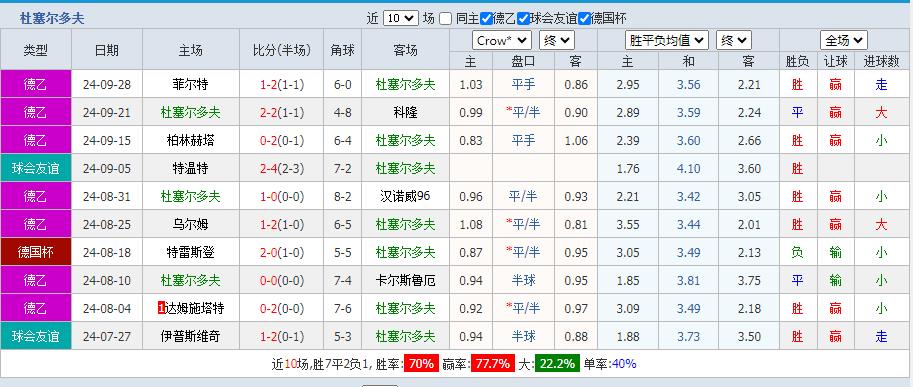This screenshot has width=913, height=387.
Task: Click the 球会友谊 type cell on 24-07-27
Action: pos(36,336)
